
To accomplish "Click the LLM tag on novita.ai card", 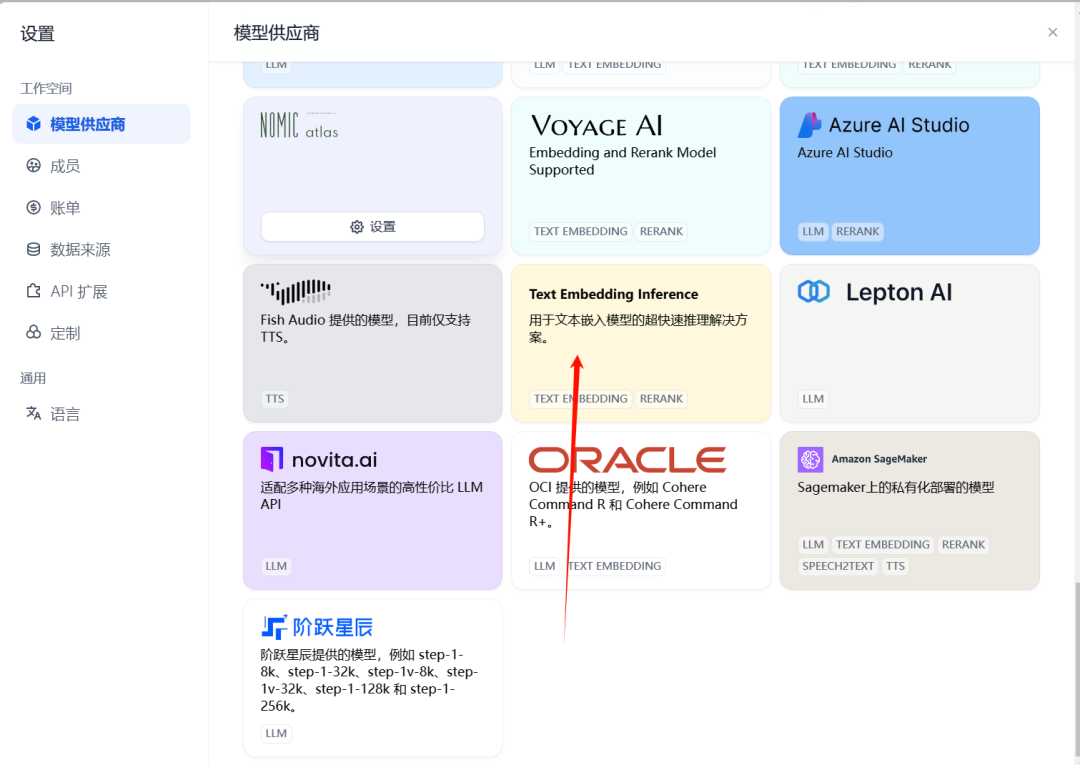I will [276, 566].
